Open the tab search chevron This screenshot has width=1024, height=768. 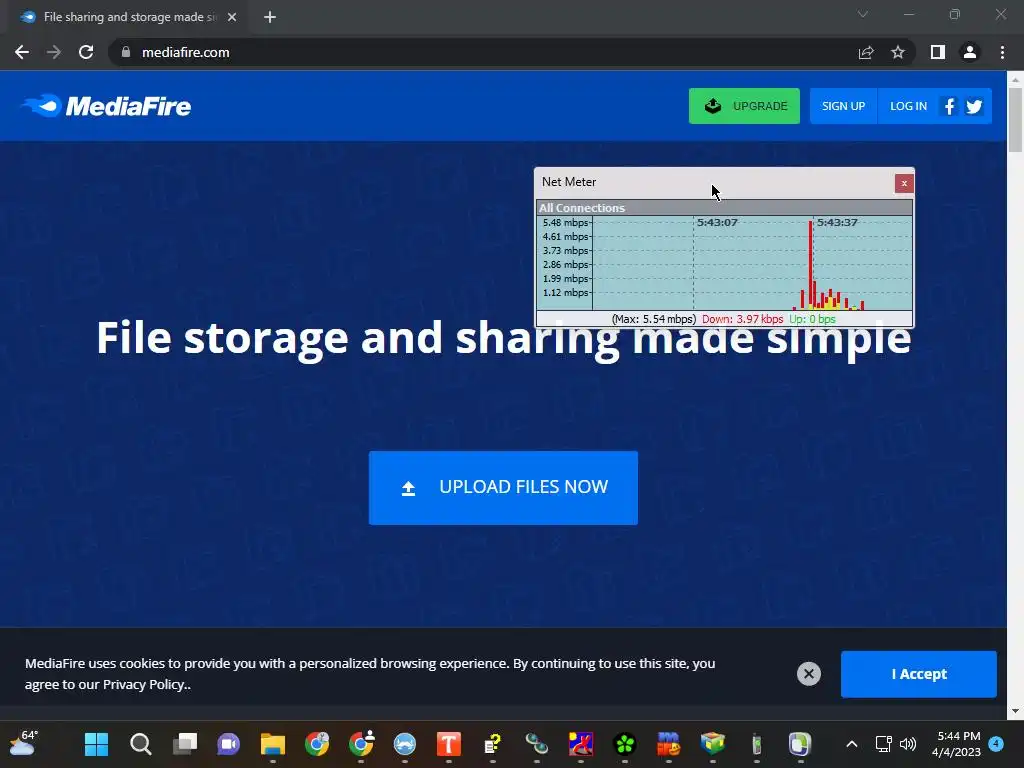point(863,14)
